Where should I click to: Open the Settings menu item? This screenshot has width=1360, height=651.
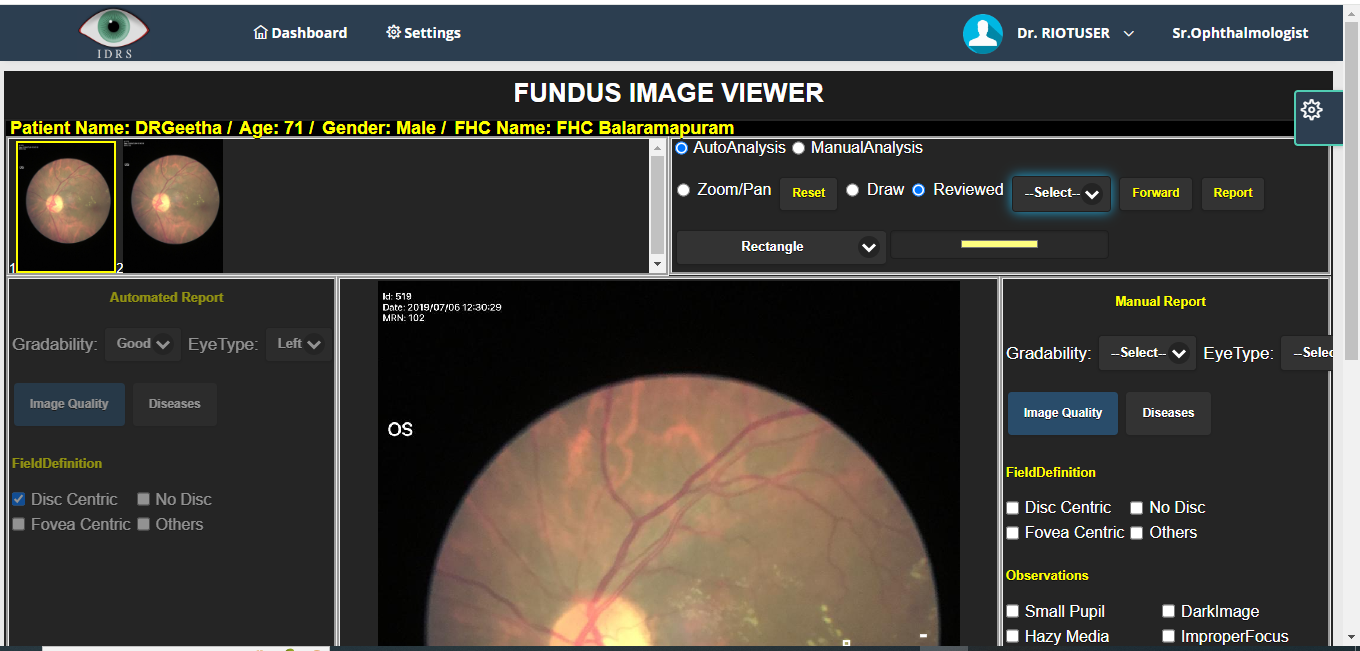pyautogui.click(x=424, y=33)
